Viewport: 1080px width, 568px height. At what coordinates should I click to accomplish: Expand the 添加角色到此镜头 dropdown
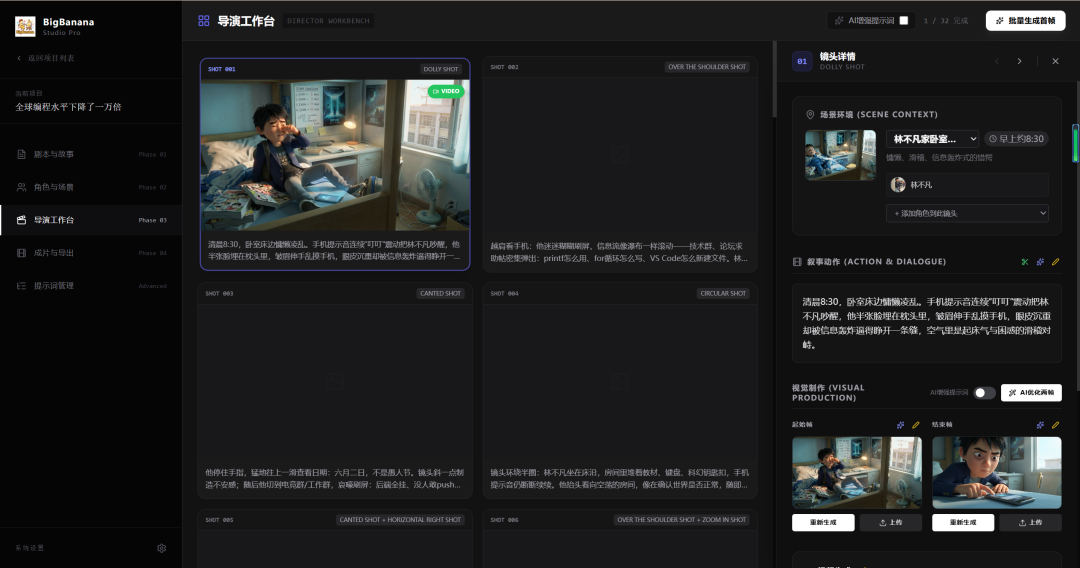click(967, 213)
